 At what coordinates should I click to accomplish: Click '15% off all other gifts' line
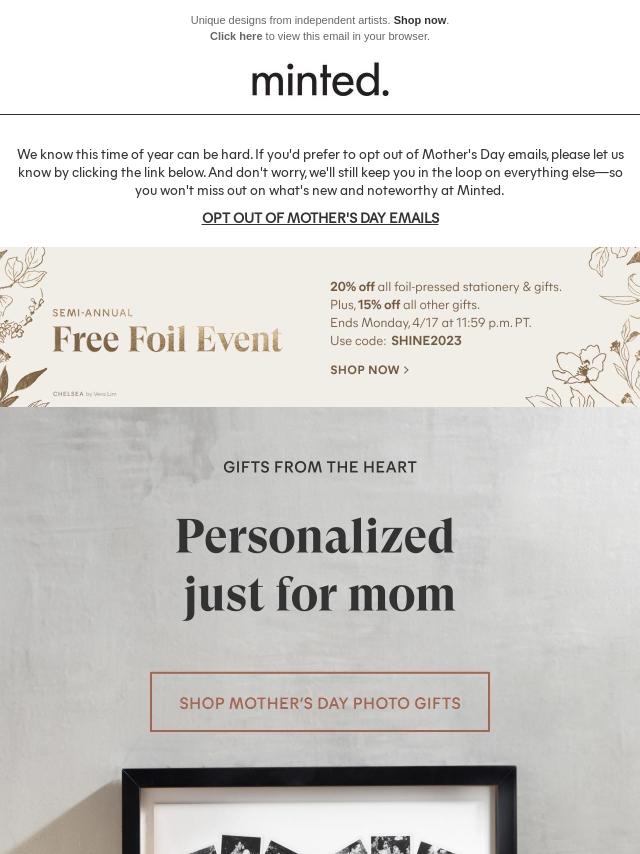tap(405, 304)
